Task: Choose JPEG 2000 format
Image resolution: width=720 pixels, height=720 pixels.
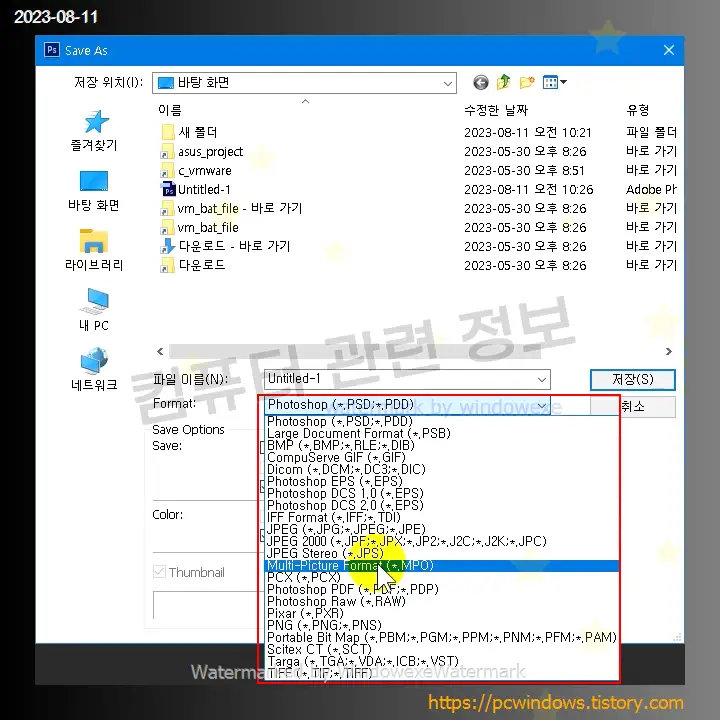Action: click(442, 541)
